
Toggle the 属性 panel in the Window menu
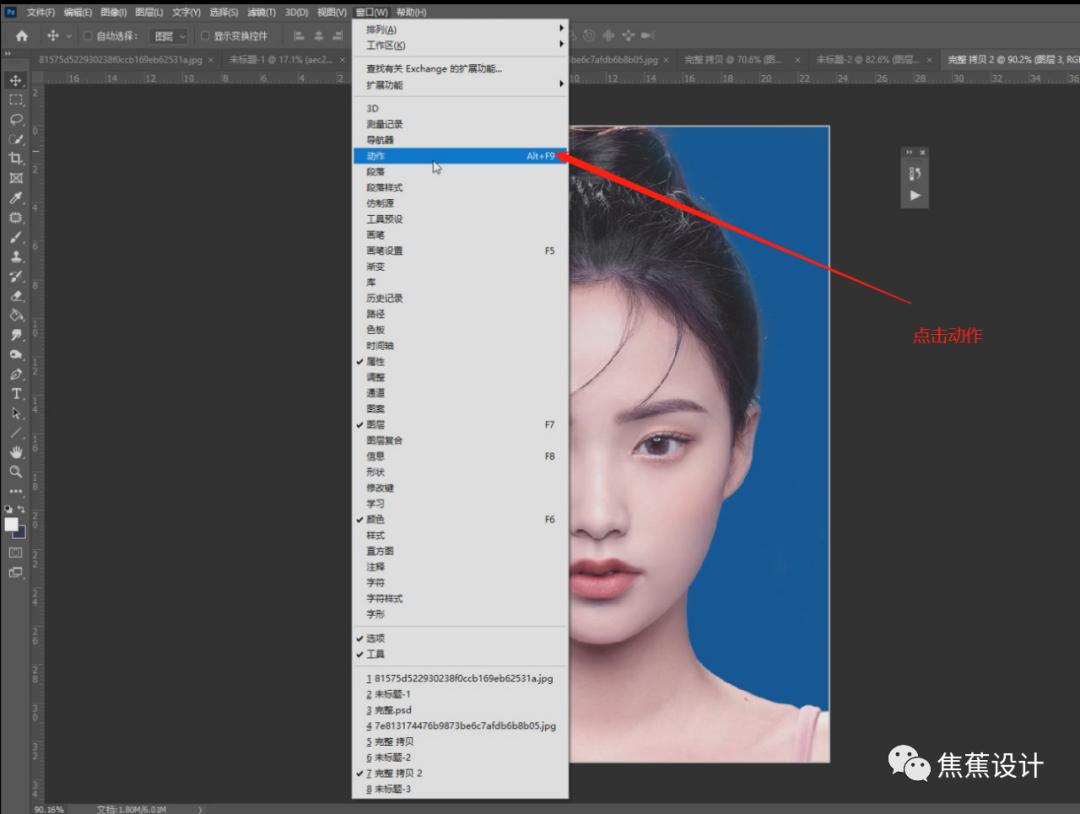pyautogui.click(x=378, y=361)
